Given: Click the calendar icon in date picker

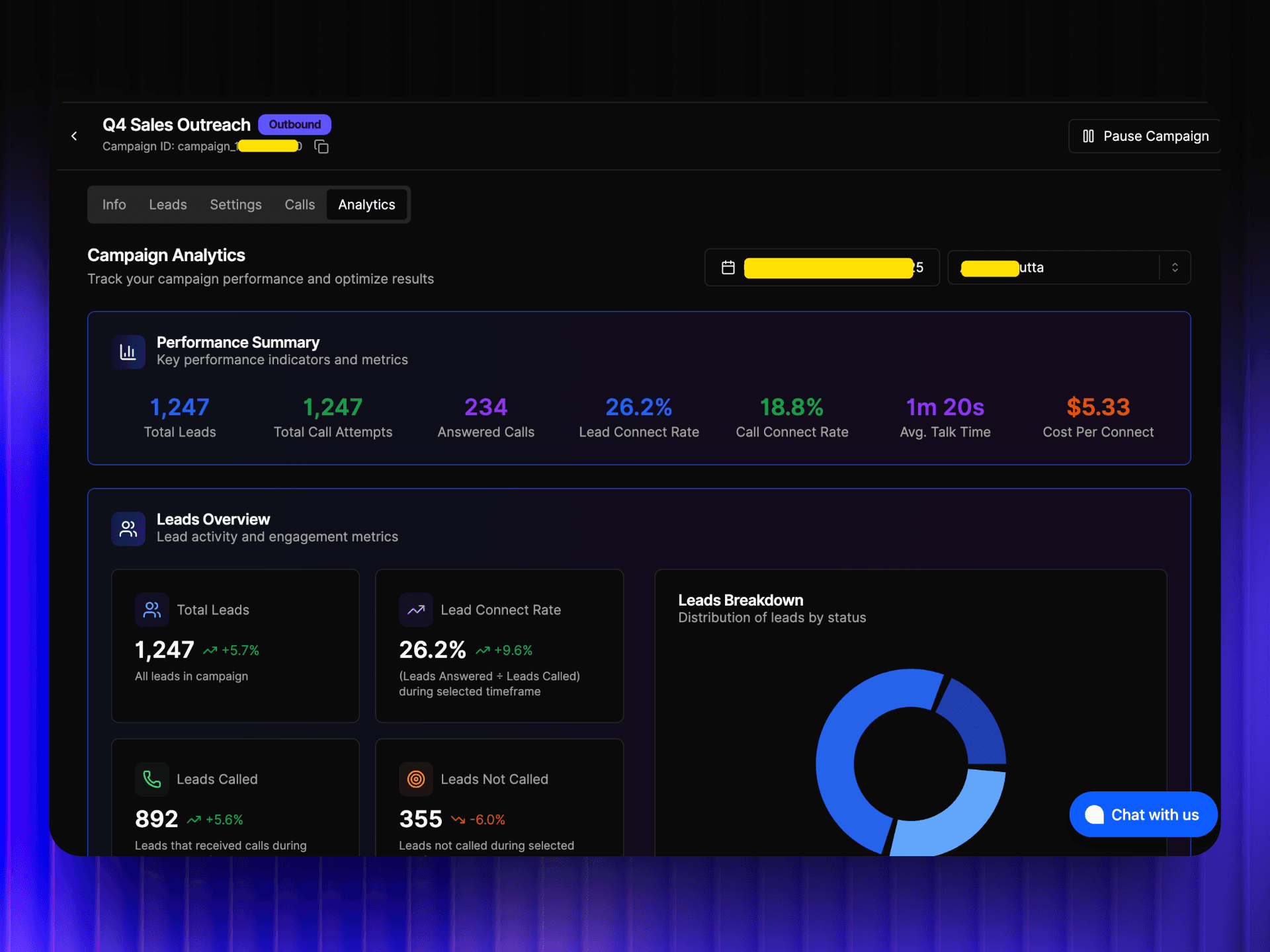Looking at the screenshot, I should point(728,268).
